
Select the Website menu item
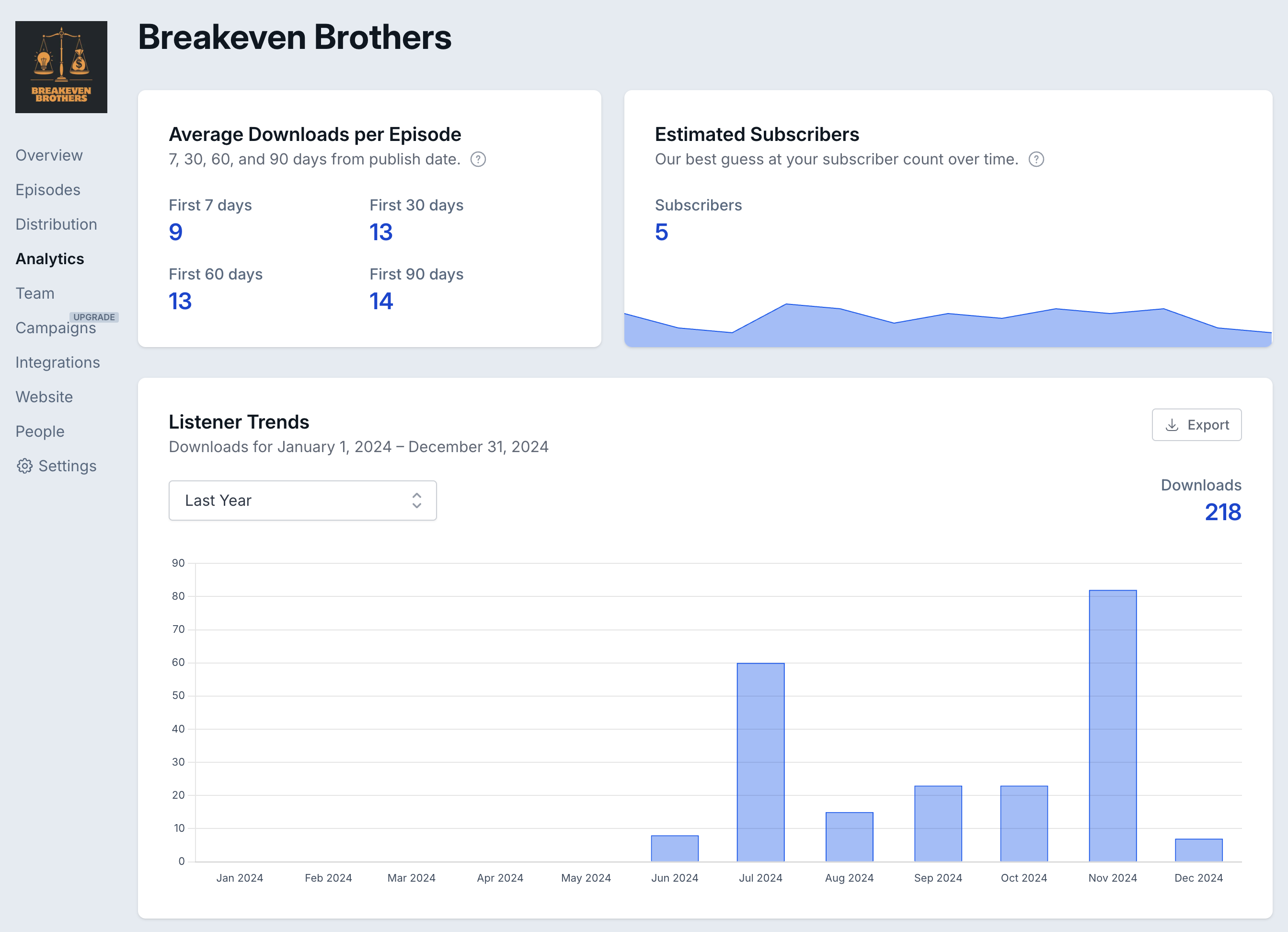tap(44, 396)
